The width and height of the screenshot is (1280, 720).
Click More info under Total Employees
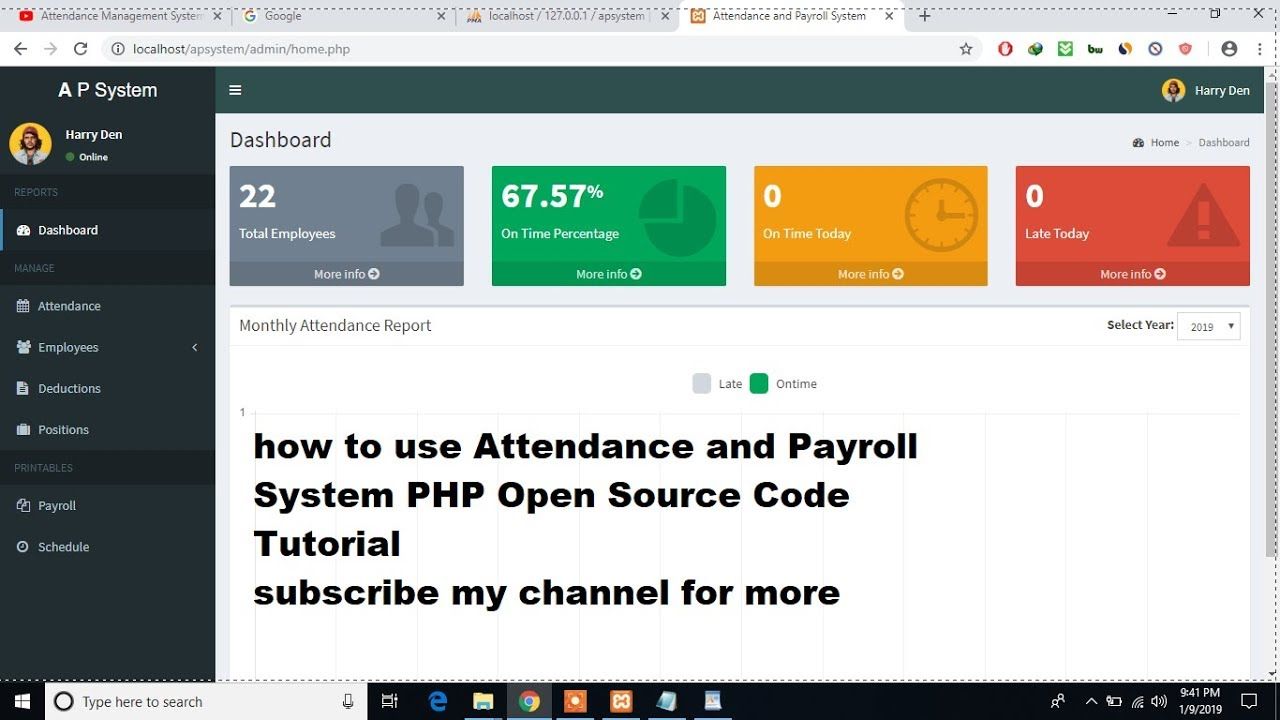[347, 274]
